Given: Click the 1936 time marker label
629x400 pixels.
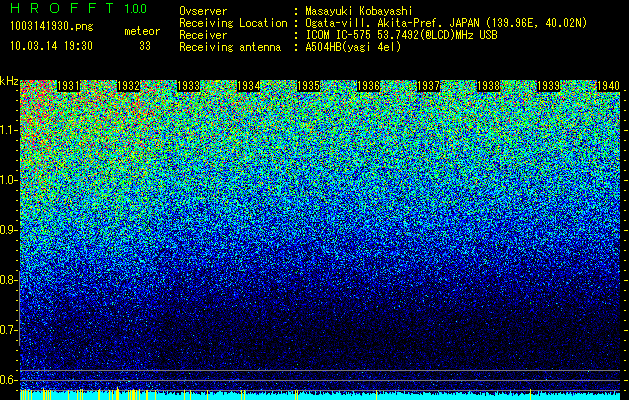Looking at the screenshot, I should coord(368,86).
